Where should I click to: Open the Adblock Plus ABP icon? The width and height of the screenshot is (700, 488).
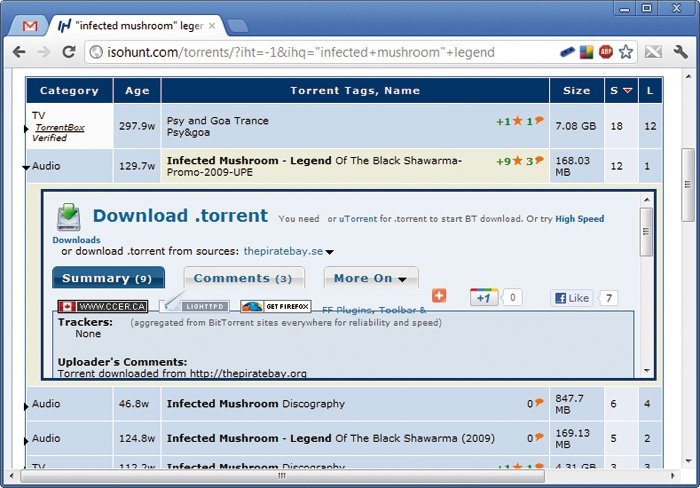tap(606, 52)
